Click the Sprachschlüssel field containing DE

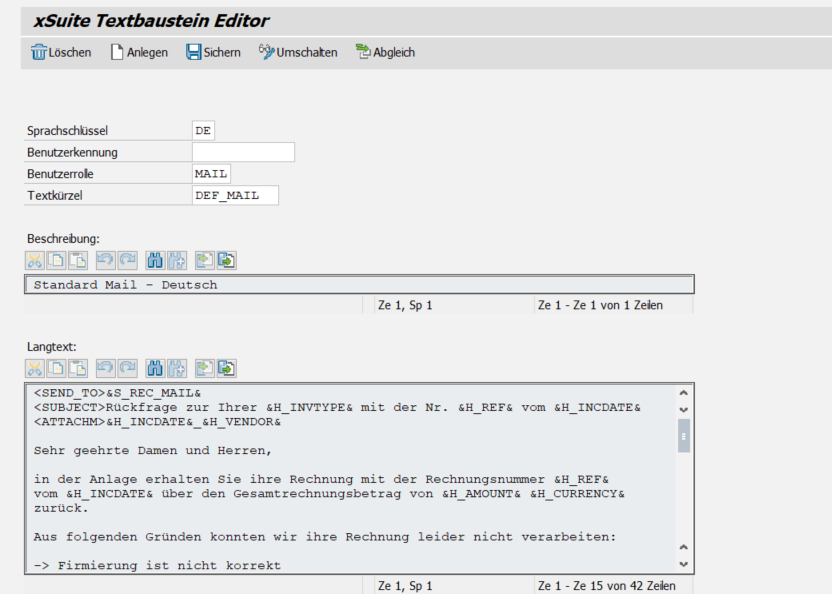pyautogui.click(x=204, y=130)
